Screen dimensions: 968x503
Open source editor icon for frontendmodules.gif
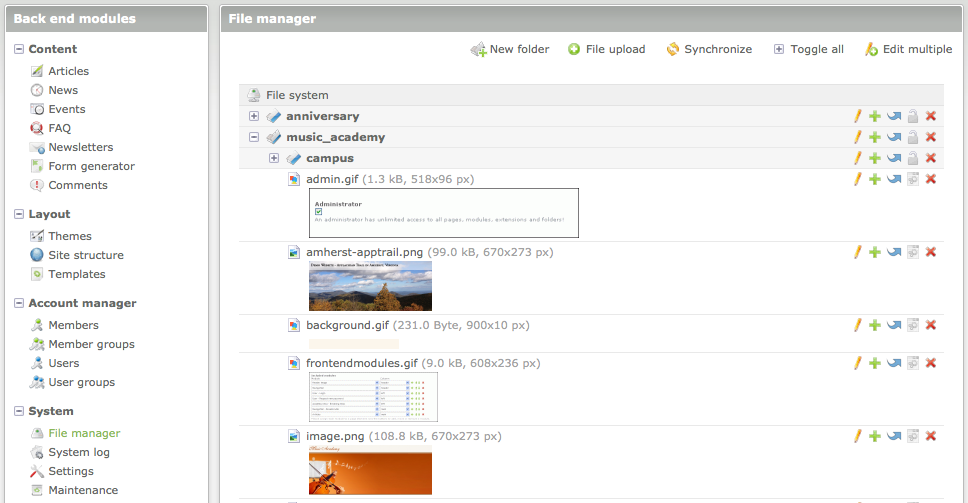pos(912,362)
